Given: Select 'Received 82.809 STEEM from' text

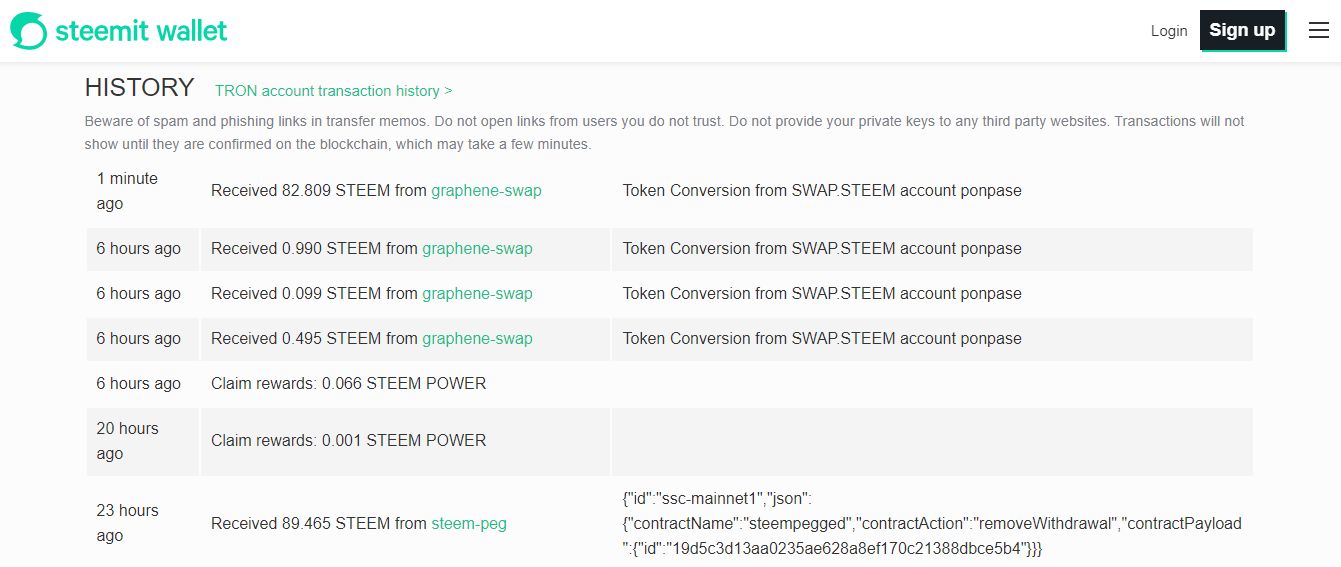Looking at the screenshot, I should [x=319, y=190].
